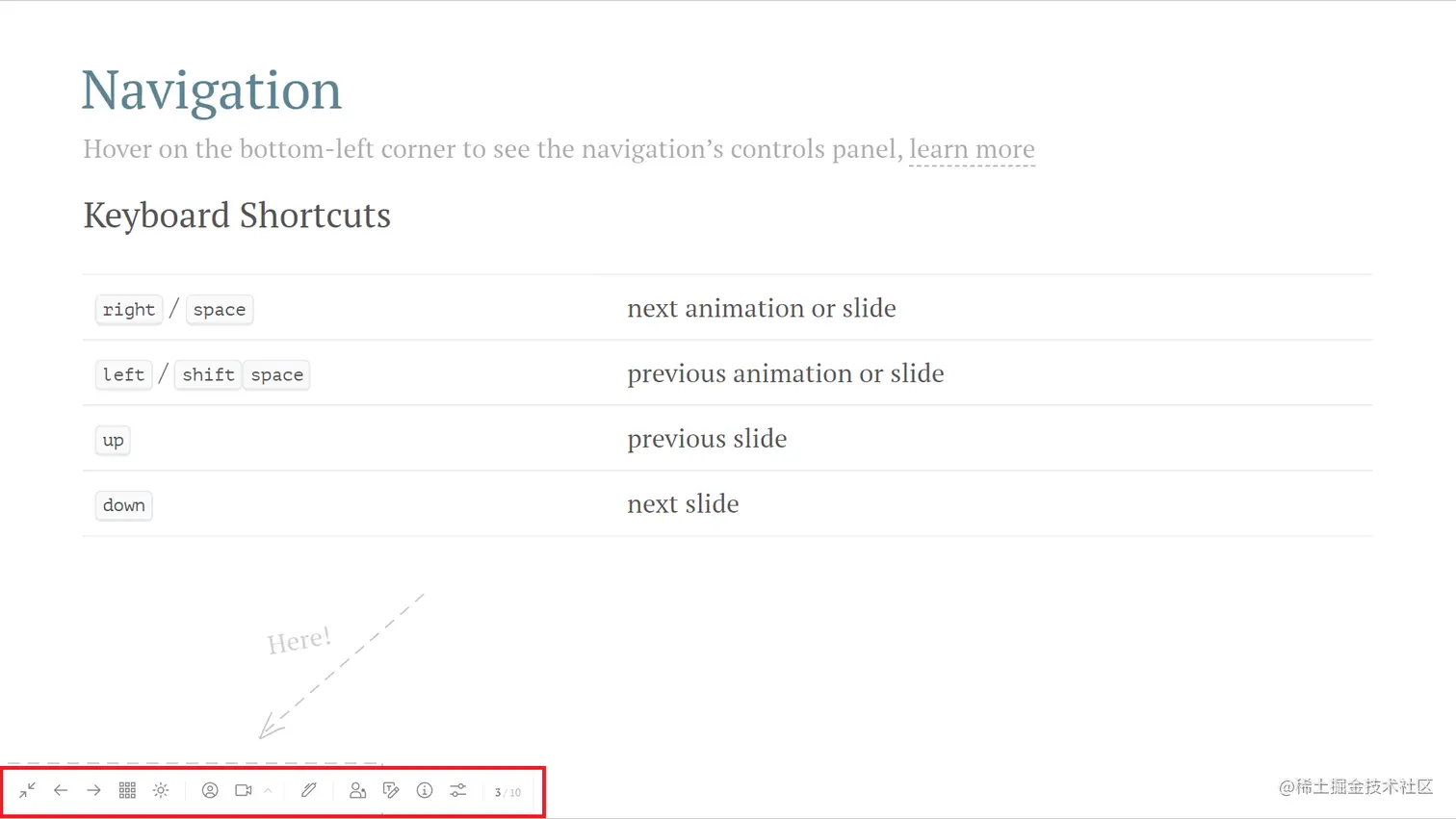Click the 3 / 10 slide counter
This screenshot has height=819, width=1456.
pyautogui.click(x=507, y=792)
